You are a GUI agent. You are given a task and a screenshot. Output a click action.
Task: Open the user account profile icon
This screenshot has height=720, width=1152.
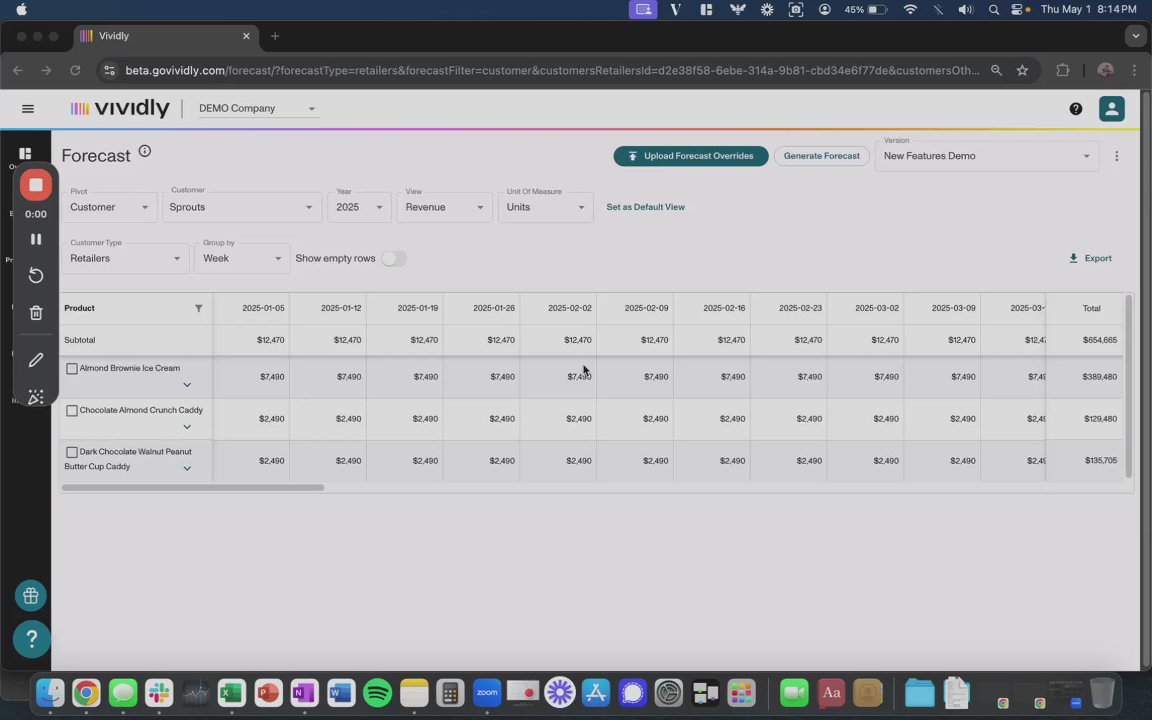coord(1112,109)
